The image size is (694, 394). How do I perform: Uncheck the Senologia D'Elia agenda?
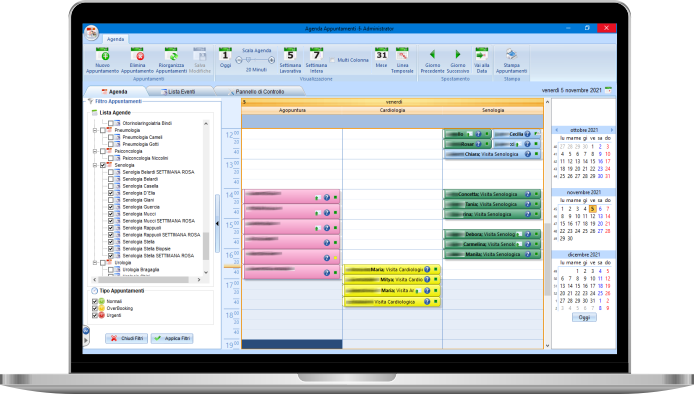tap(111, 193)
